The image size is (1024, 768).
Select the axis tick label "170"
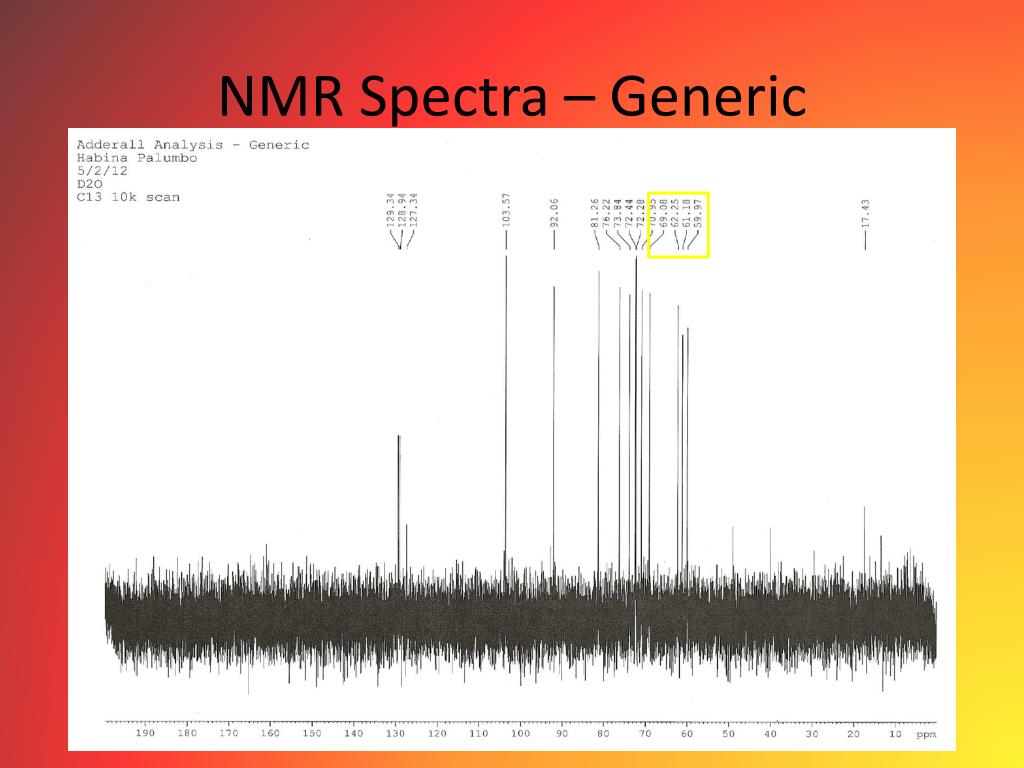pos(229,733)
